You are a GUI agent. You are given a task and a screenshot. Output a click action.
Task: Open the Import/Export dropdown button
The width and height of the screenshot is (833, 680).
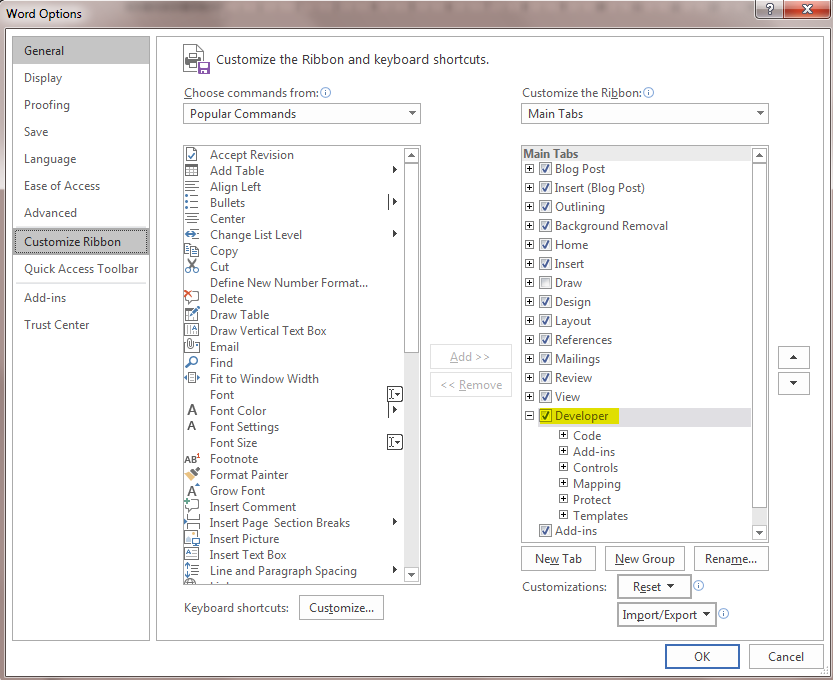pos(666,615)
